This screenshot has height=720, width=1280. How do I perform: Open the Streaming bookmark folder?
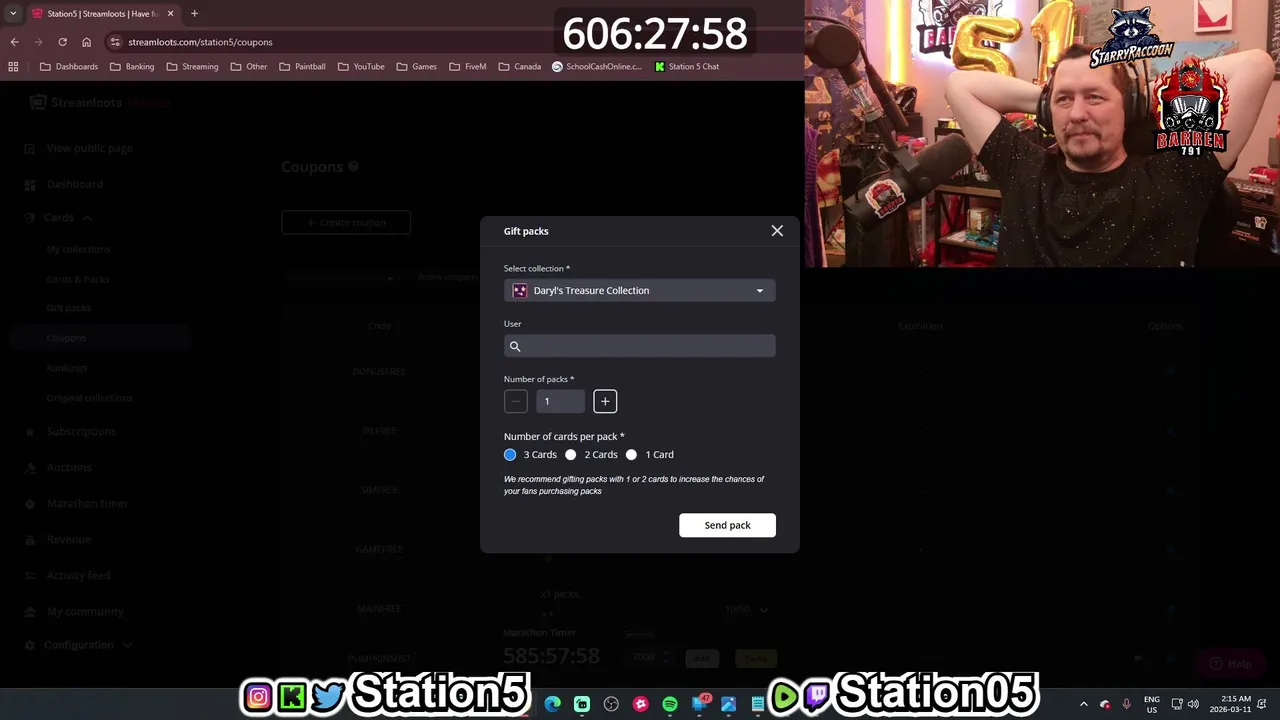(x=193, y=67)
